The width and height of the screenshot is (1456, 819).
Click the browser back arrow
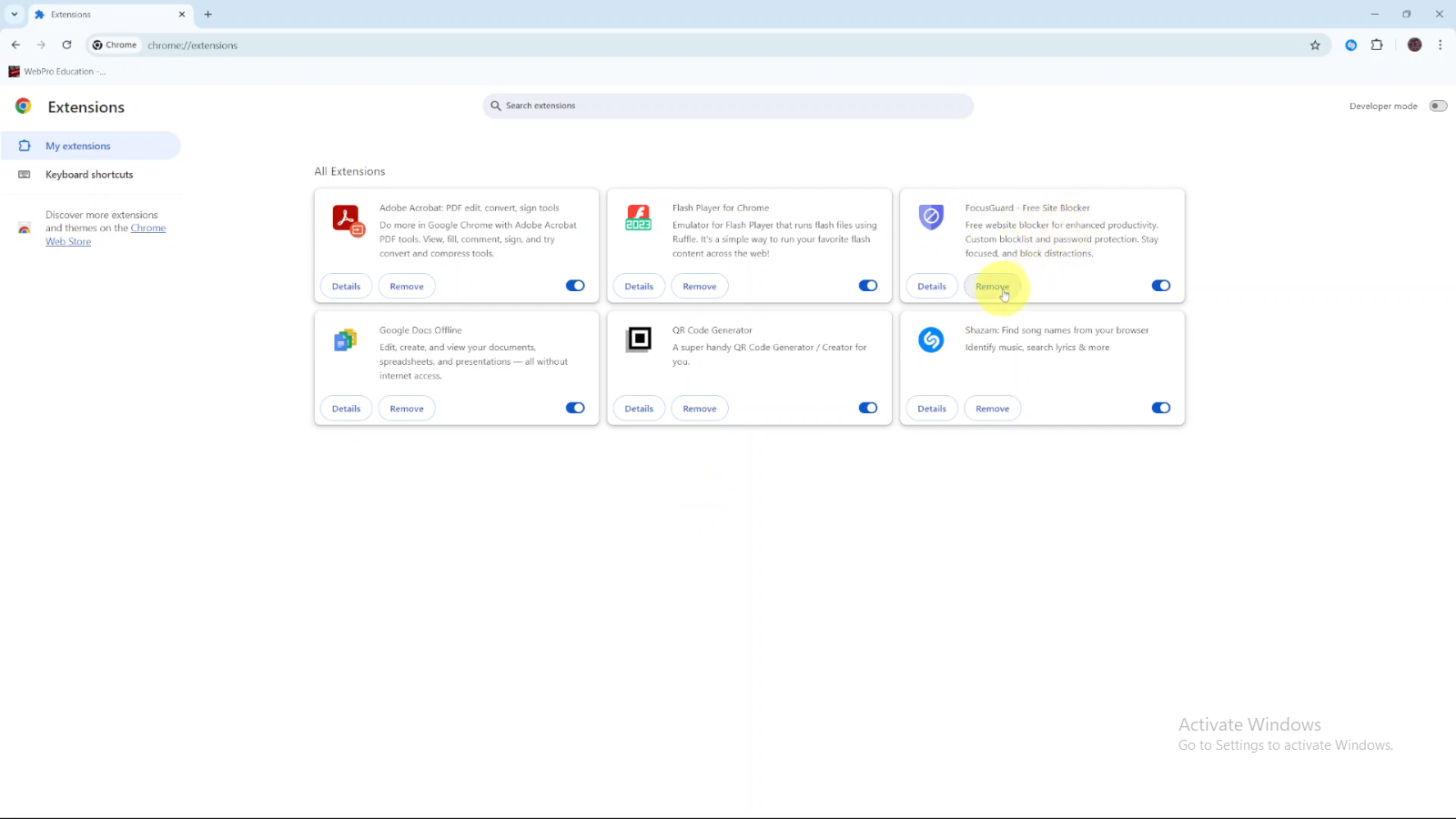tap(15, 45)
